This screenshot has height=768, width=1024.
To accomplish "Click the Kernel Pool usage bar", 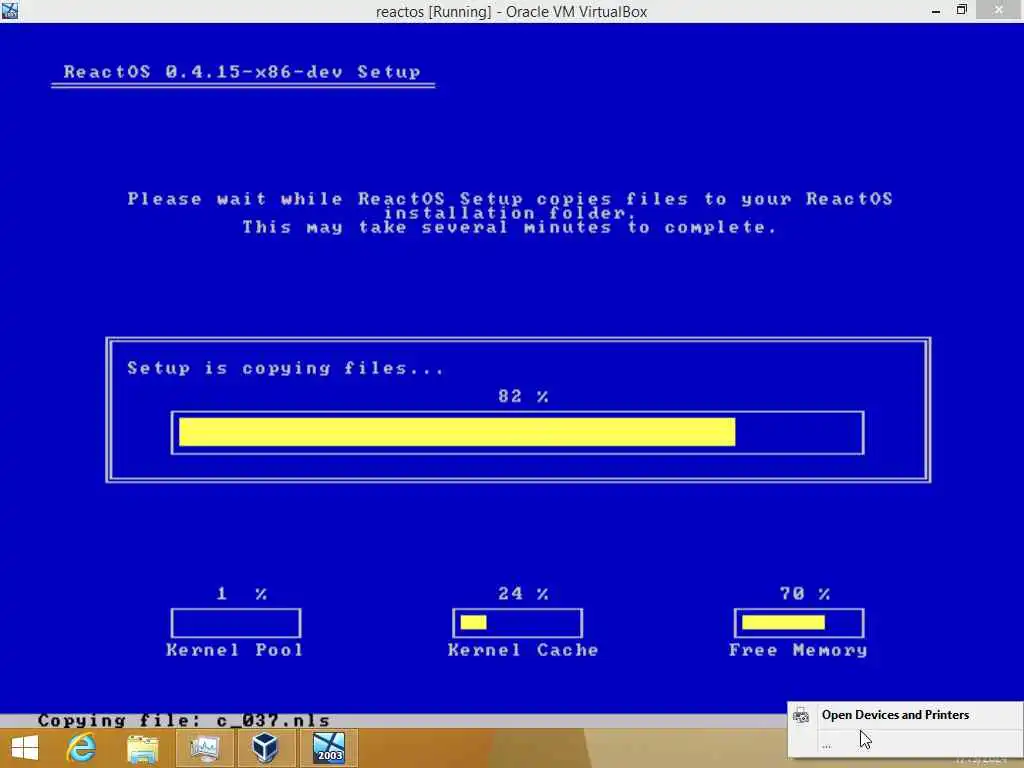I will pyautogui.click(x=236, y=623).
